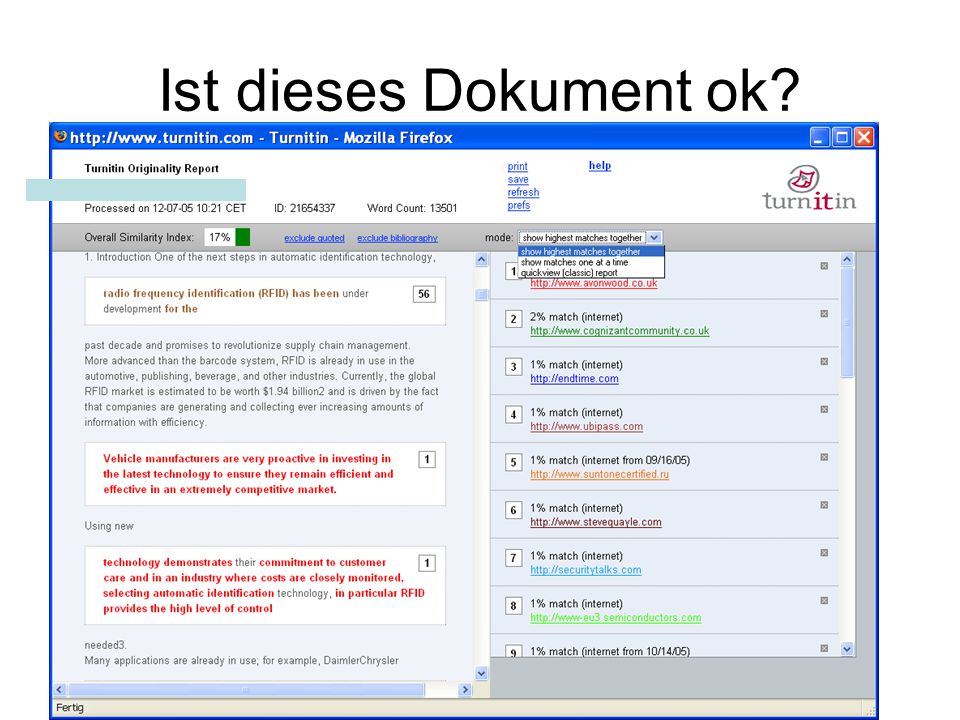Exclude the 10/14/05 internet match with its X icon
Screen dimensions: 960x720
pyautogui.click(x=824, y=648)
